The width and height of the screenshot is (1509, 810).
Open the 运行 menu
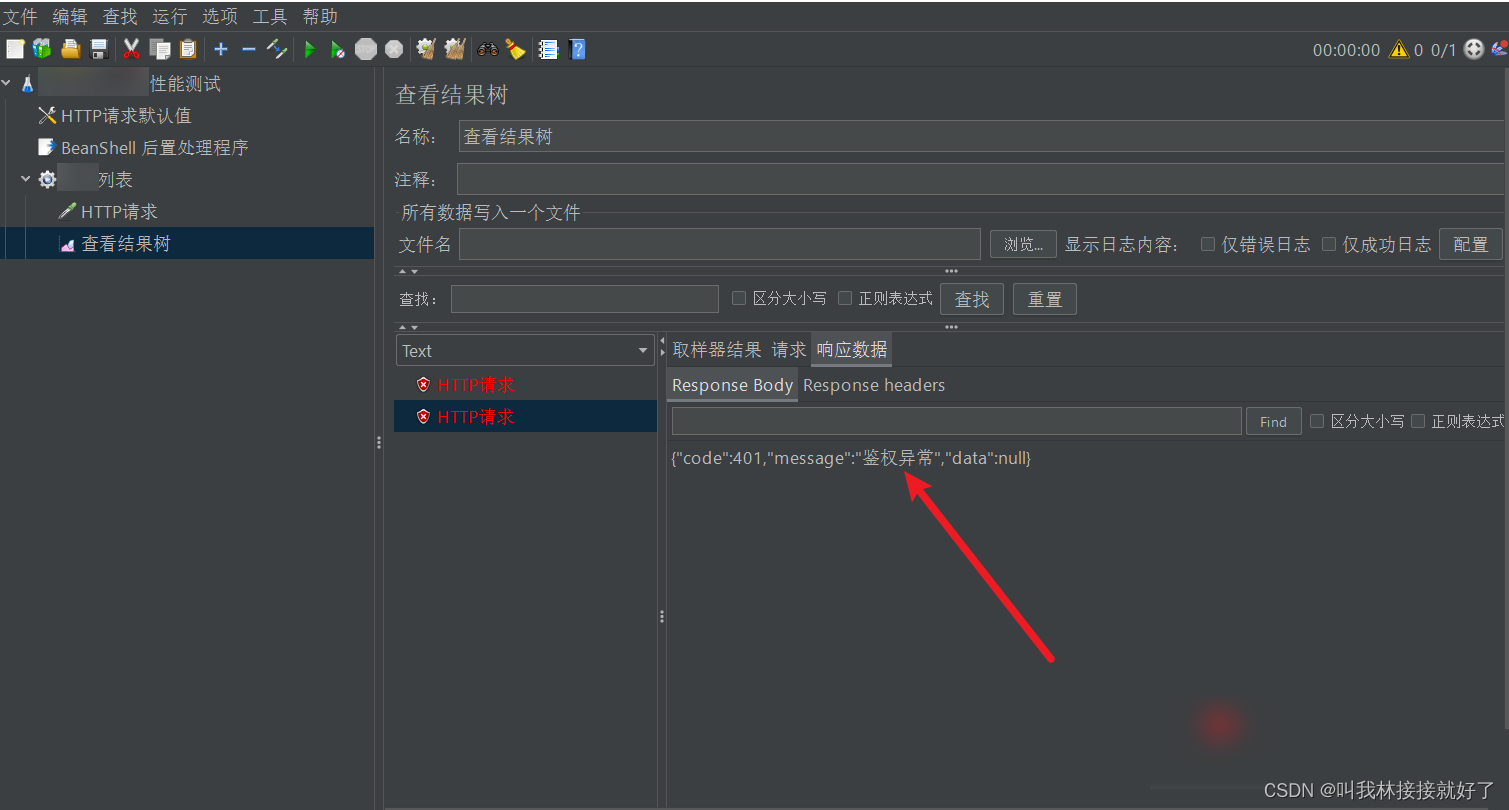(170, 16)
